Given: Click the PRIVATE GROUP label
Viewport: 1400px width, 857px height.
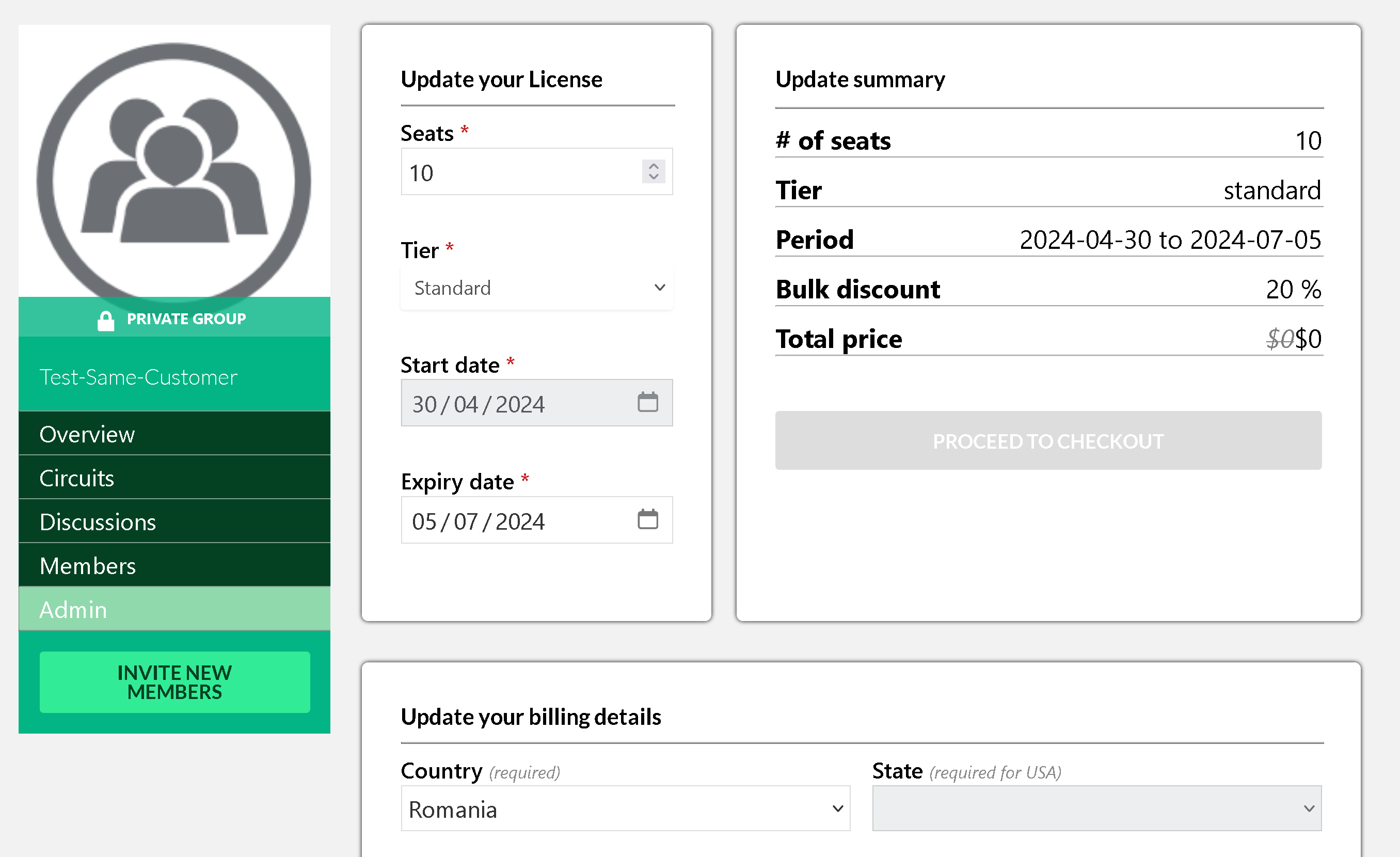Looking at the screenshot, I should coord(186,319).
